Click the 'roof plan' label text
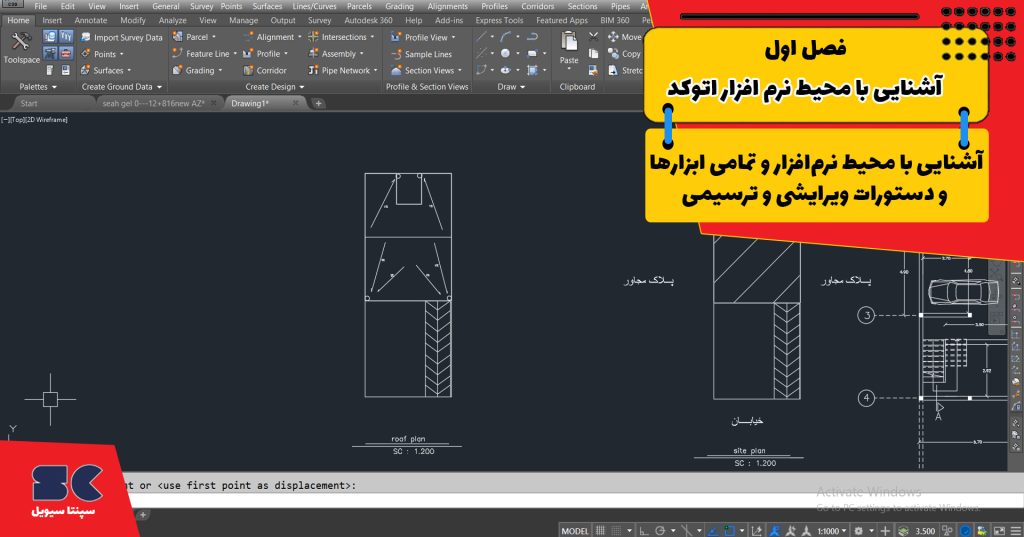The height and width of the screenshot is (537, 1024). [408, 439]
